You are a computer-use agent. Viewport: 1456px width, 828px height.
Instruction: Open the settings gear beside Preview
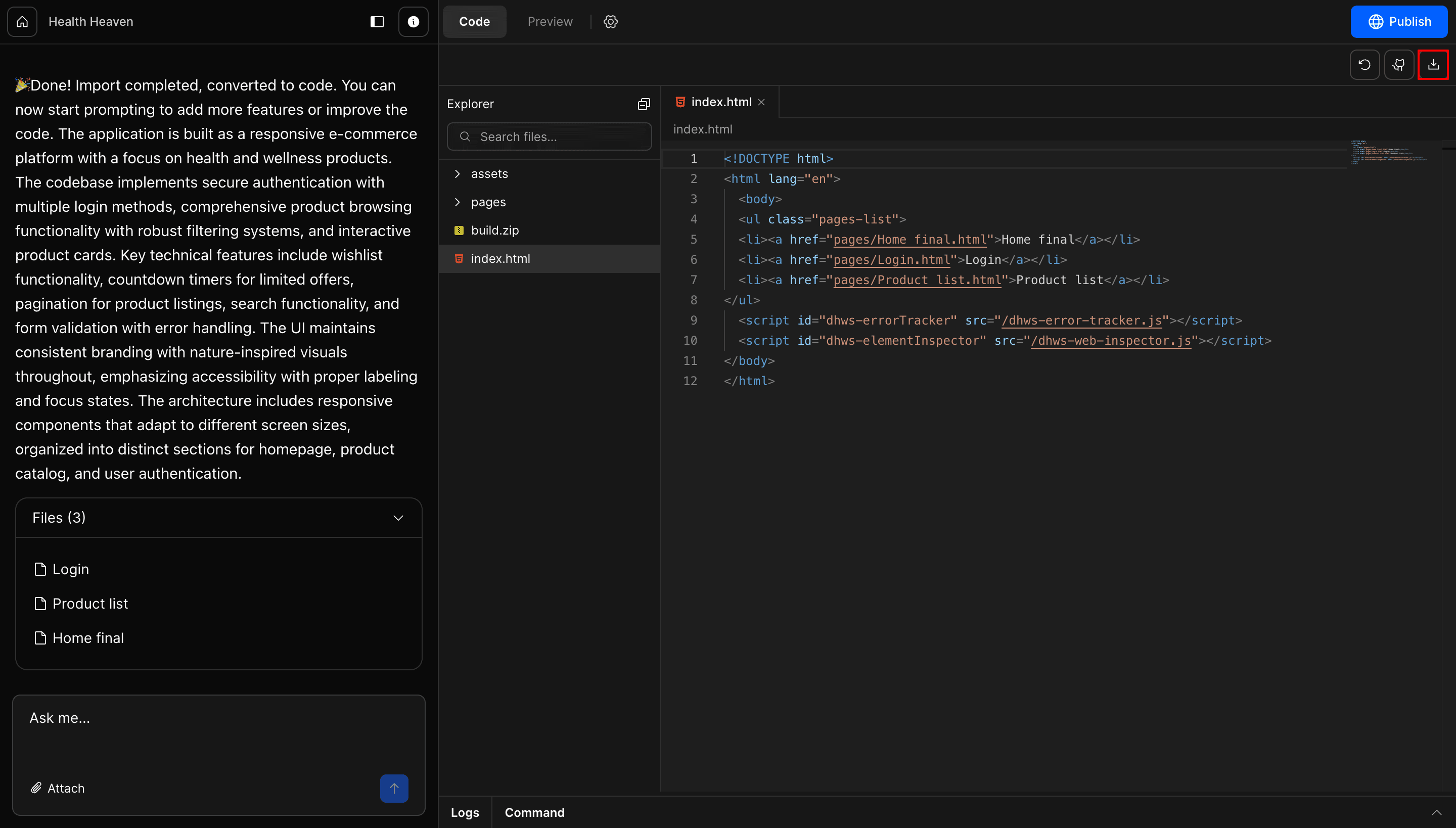click(x=610, y=22)
